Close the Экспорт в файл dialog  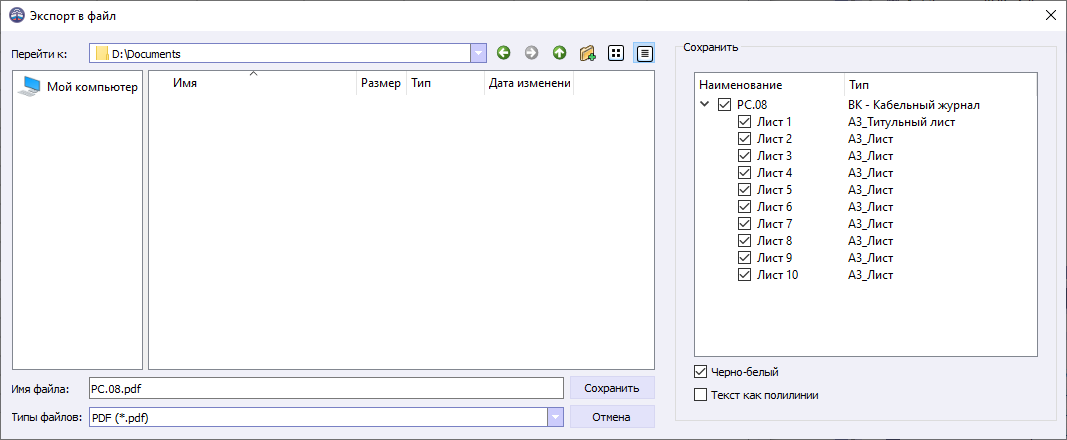[1050, 16]
